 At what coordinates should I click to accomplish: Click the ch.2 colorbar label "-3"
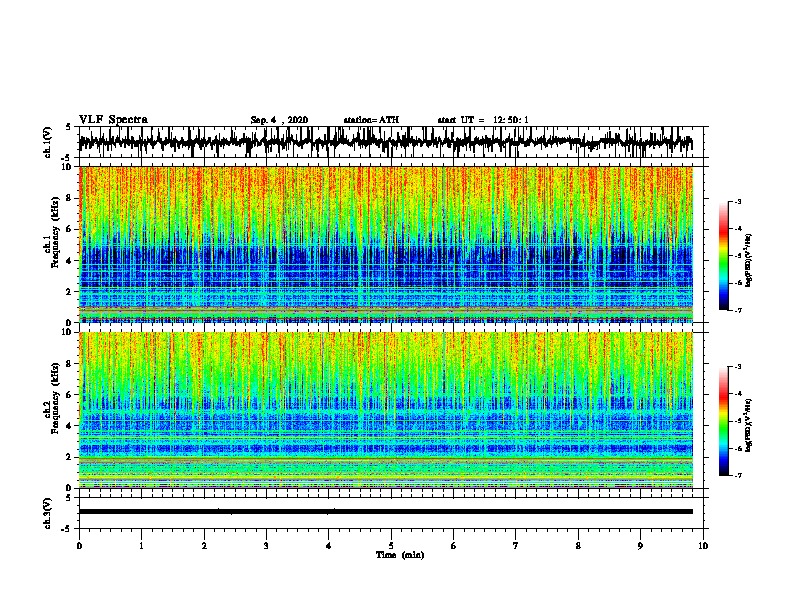pyautogui.click(x=738, y=367)
